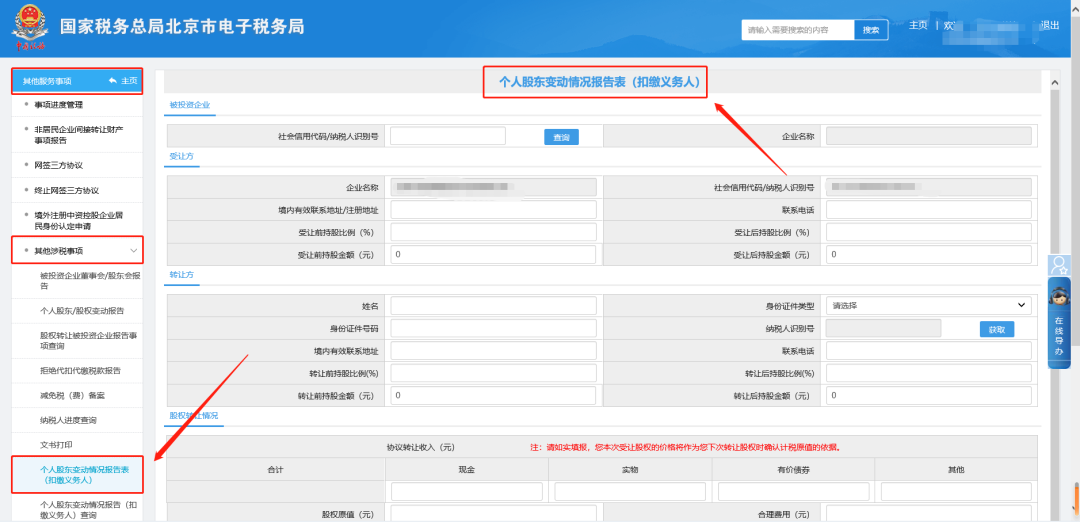
Task: Go to 主页 link in top bar
Action: click(917, 25)
